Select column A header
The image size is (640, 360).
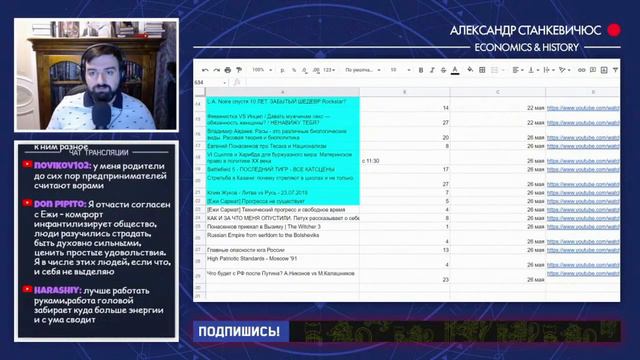(x=282, y=92)
